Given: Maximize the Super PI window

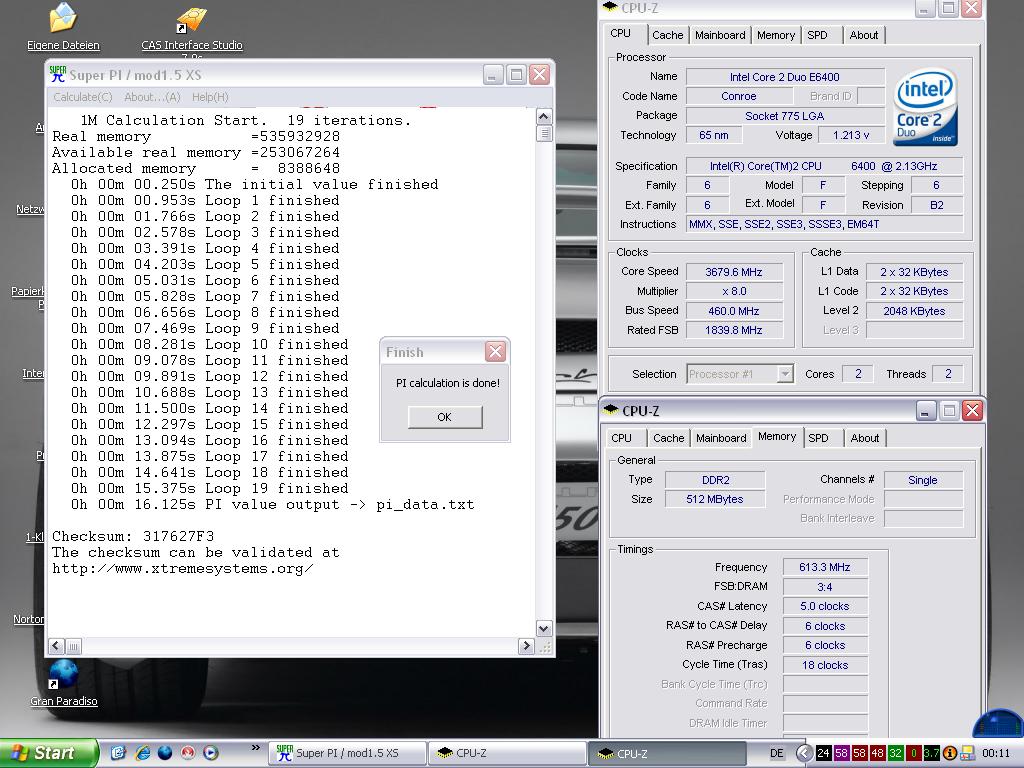Looking at the screenshot, I should click(x=516, y=74).
